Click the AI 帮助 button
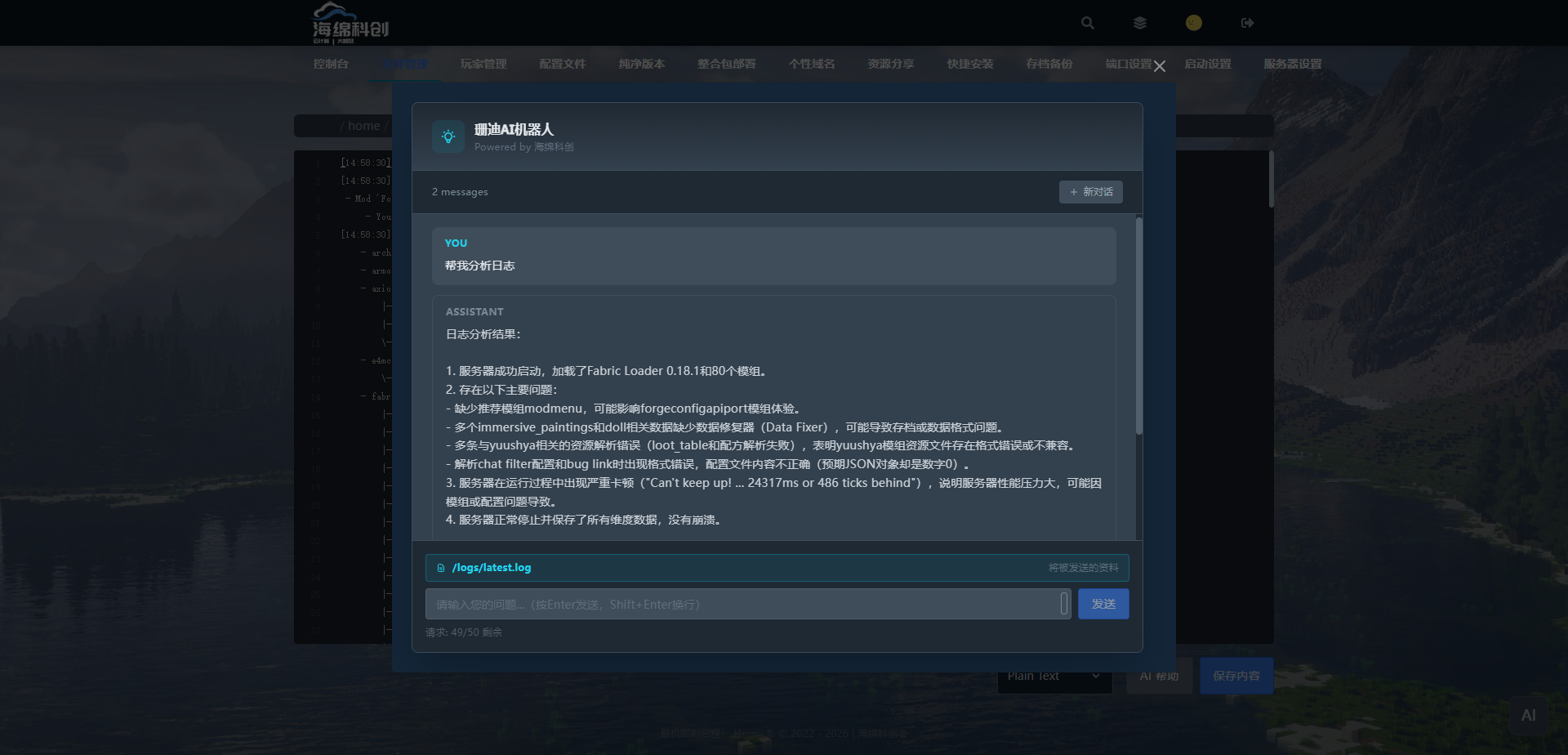Screen dimensions: 1568x755 [1159, 677]
